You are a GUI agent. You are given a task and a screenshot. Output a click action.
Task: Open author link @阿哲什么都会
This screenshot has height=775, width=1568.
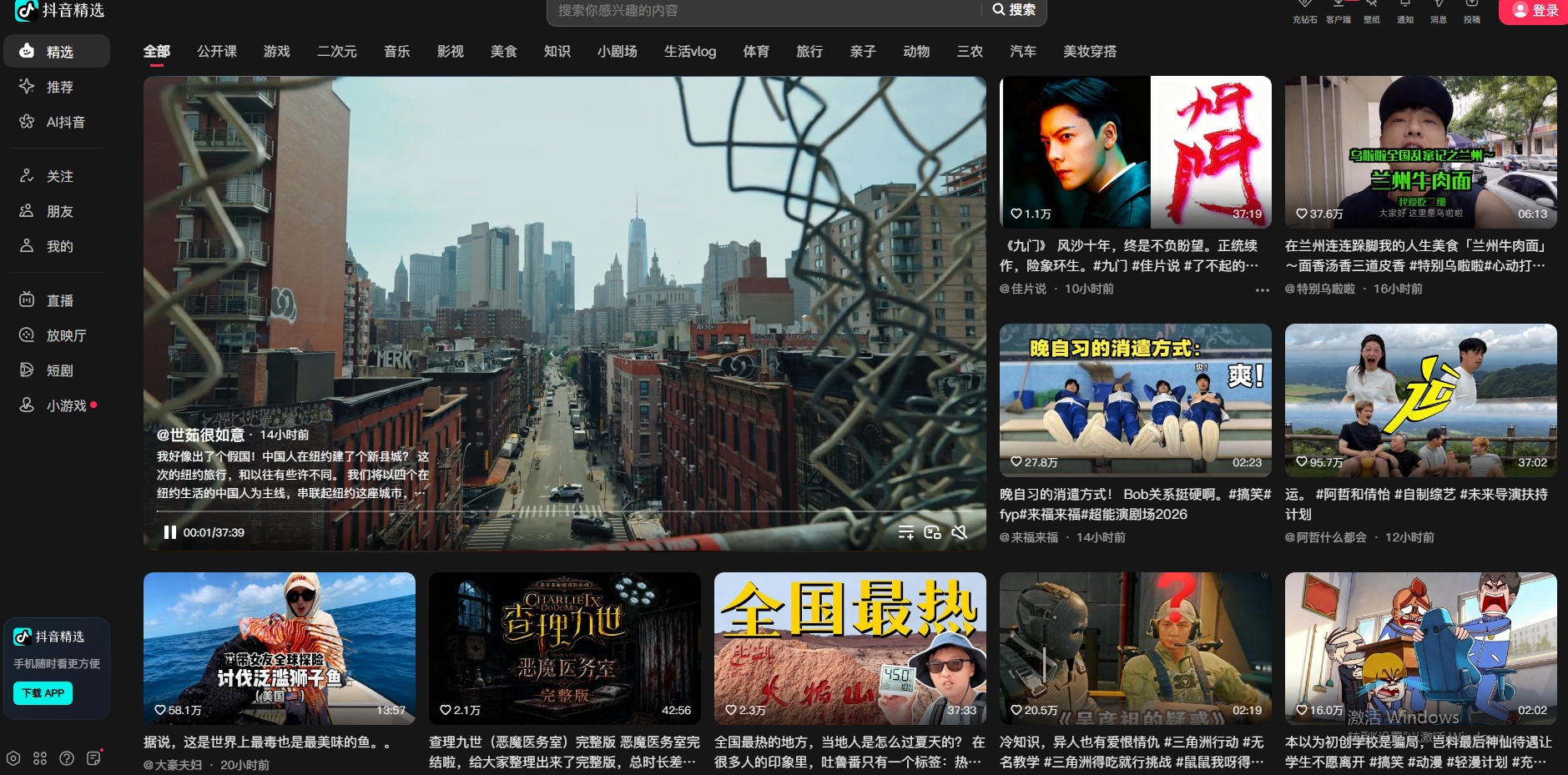[x=1326, y=537]
